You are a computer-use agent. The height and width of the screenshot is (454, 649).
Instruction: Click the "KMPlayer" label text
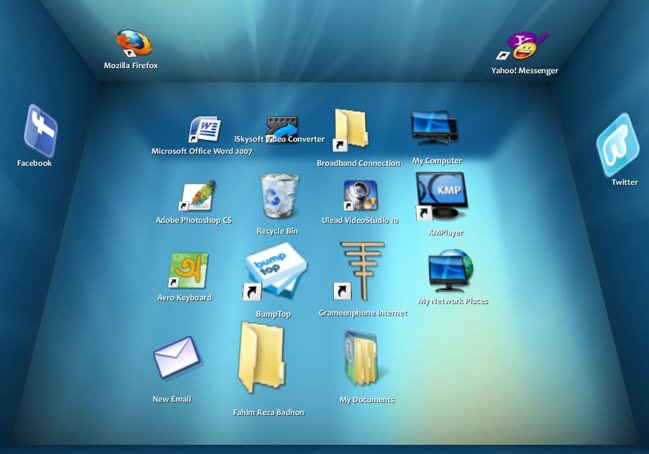click(446, 233)
